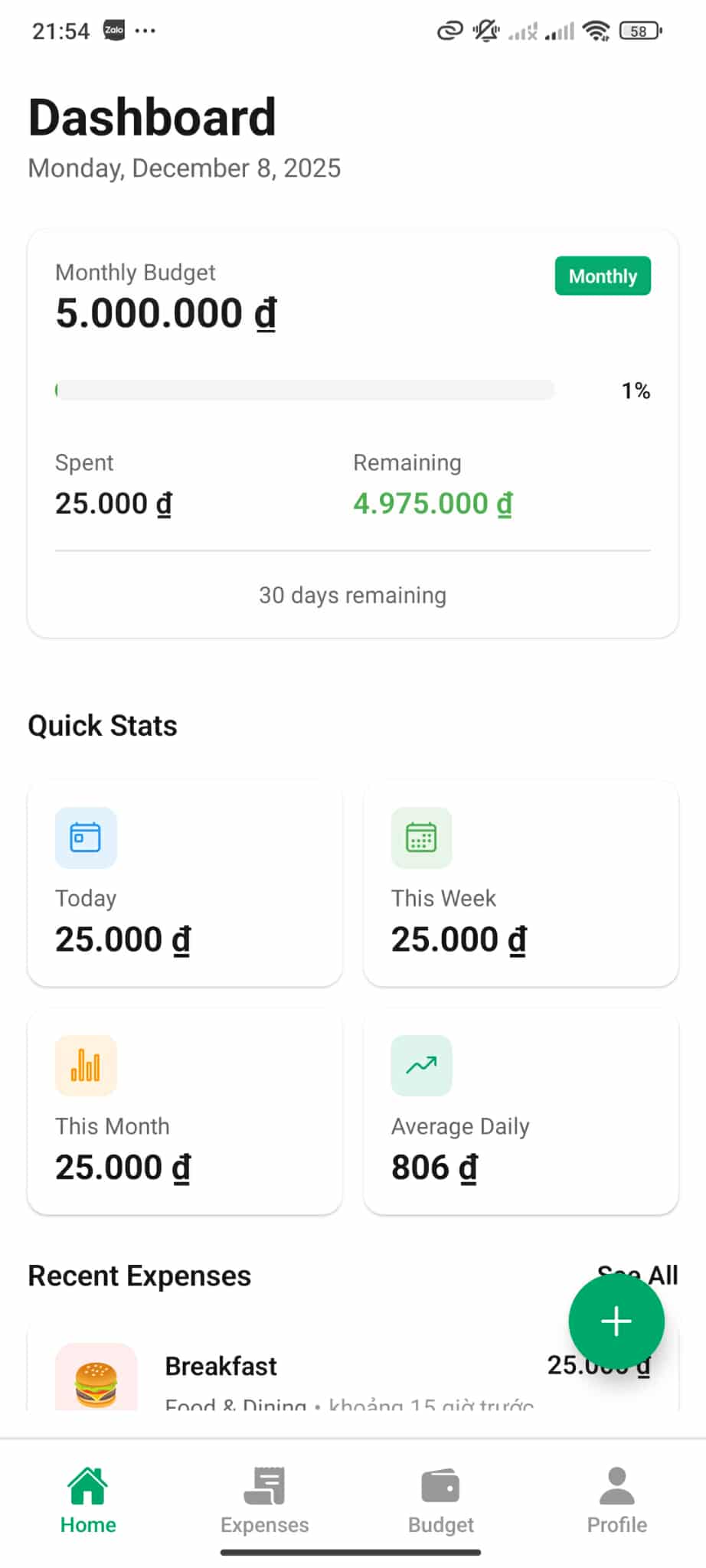
Task: Tap the Today calendar icon
Action: coord(86,838)
